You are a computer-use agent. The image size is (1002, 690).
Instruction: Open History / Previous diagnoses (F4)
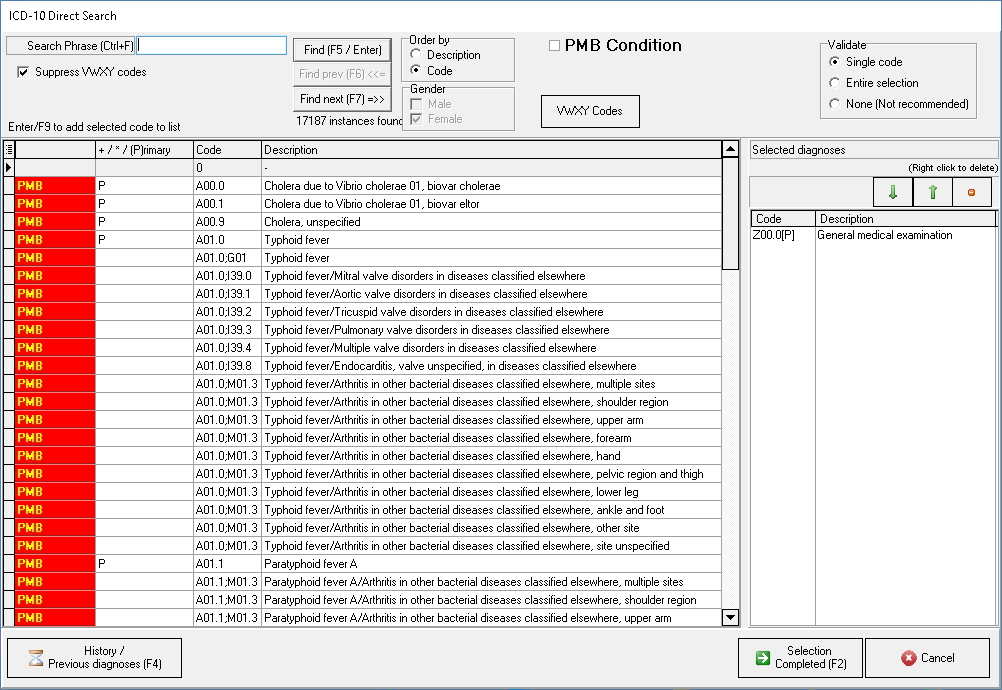point(94,658)
